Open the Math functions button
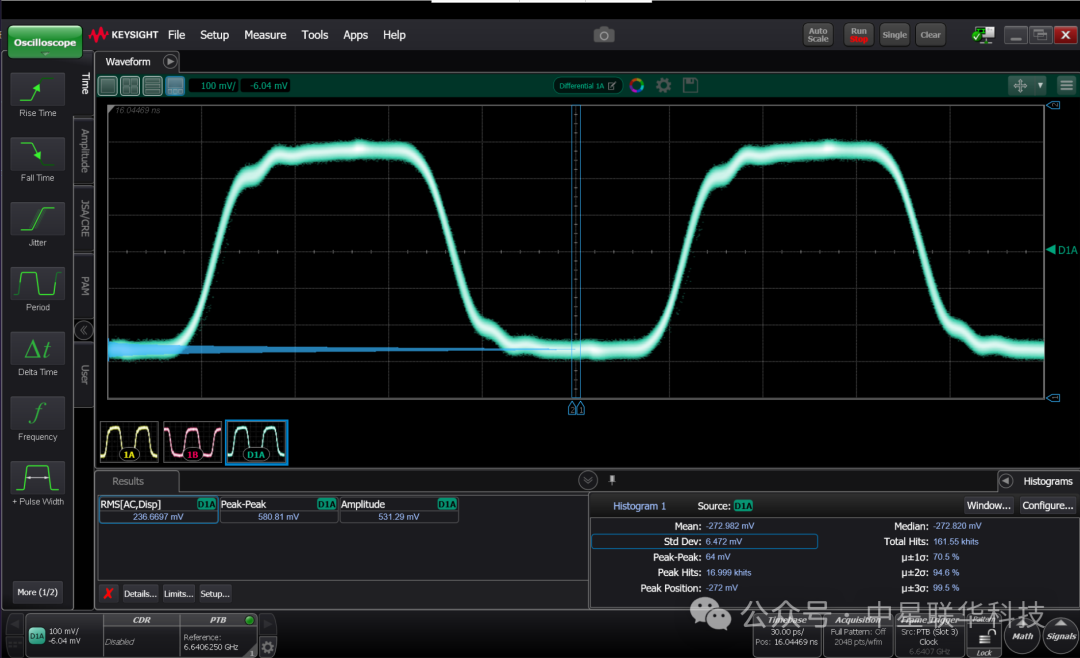The image size is (1080, 658). (1022, 636)
